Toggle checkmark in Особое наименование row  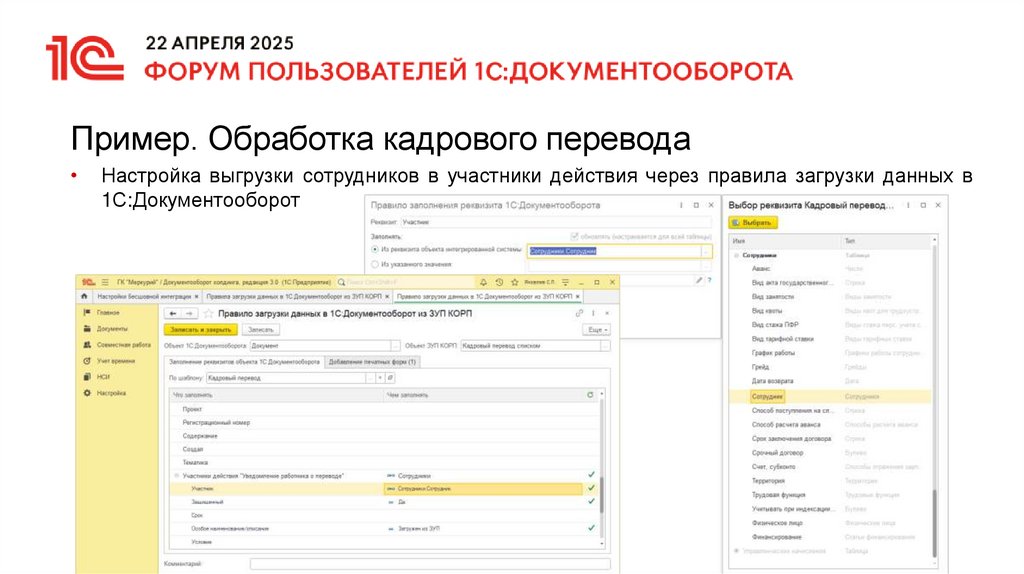point(591,528)
